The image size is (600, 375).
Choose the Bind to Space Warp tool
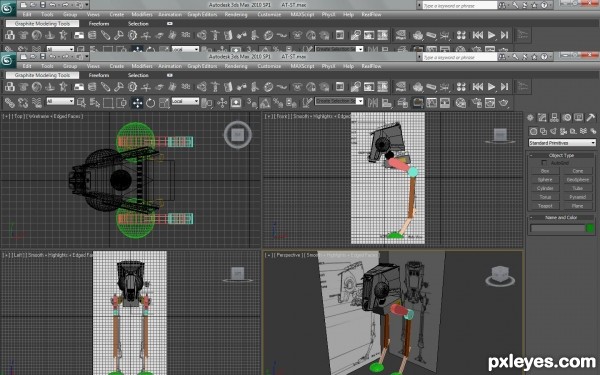click(x=36, y=103)
